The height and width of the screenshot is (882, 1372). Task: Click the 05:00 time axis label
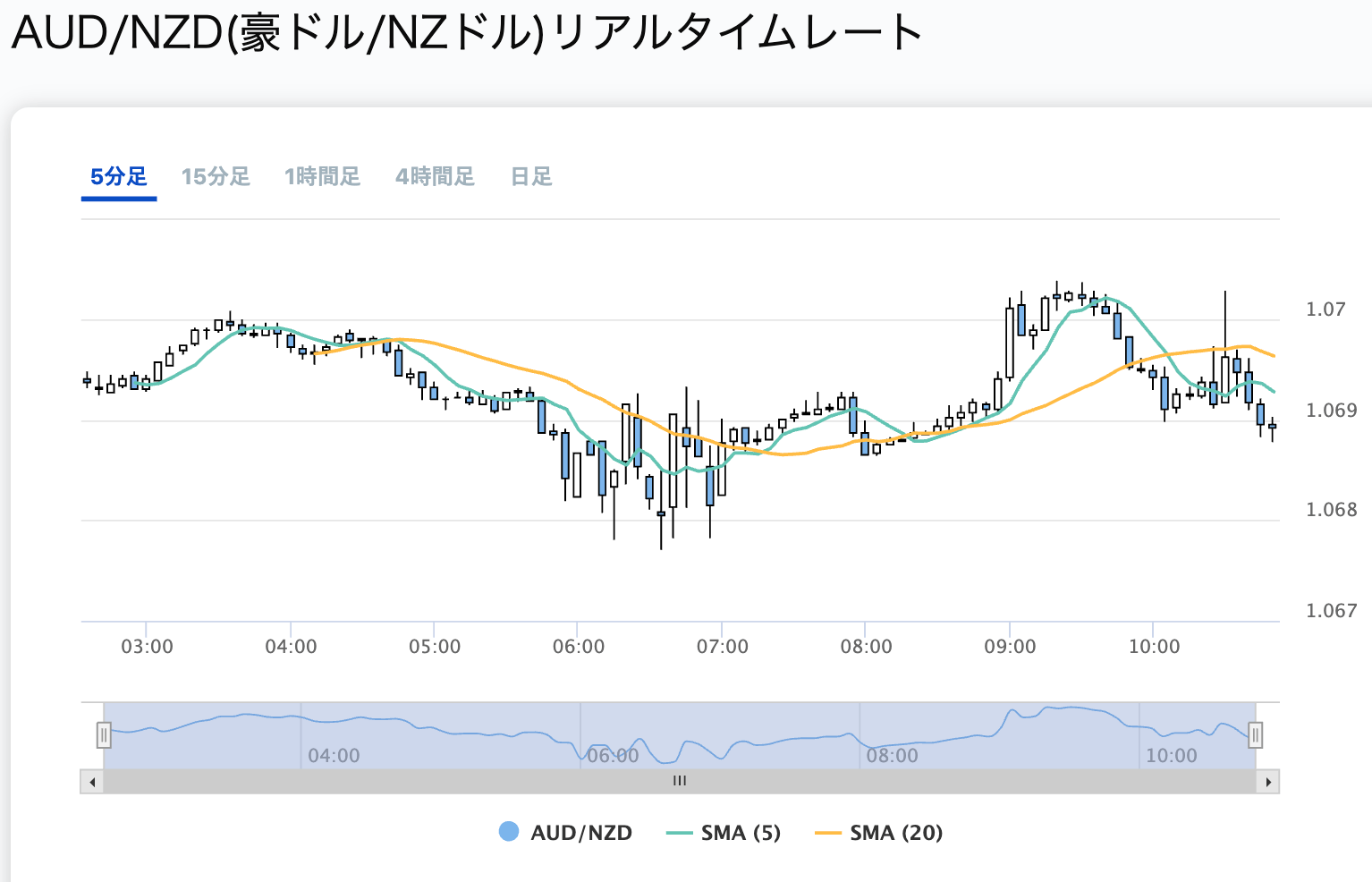(435, 647)
